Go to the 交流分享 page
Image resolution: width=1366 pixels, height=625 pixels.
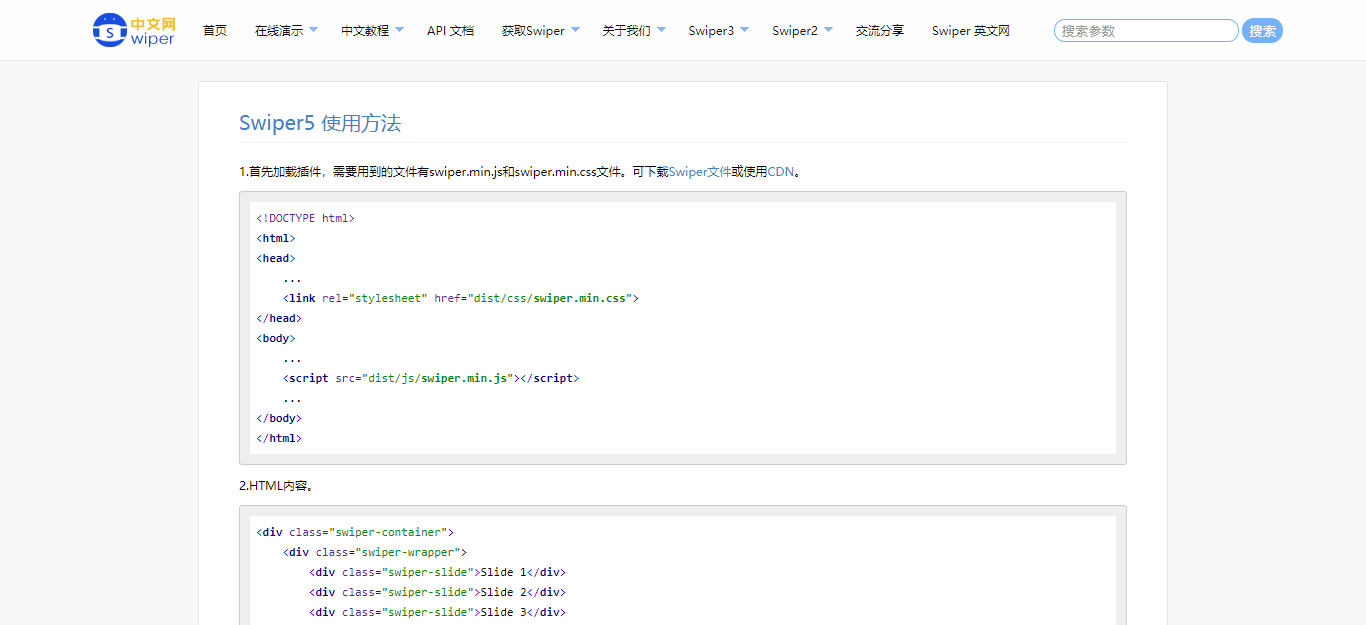pos(880,31)
